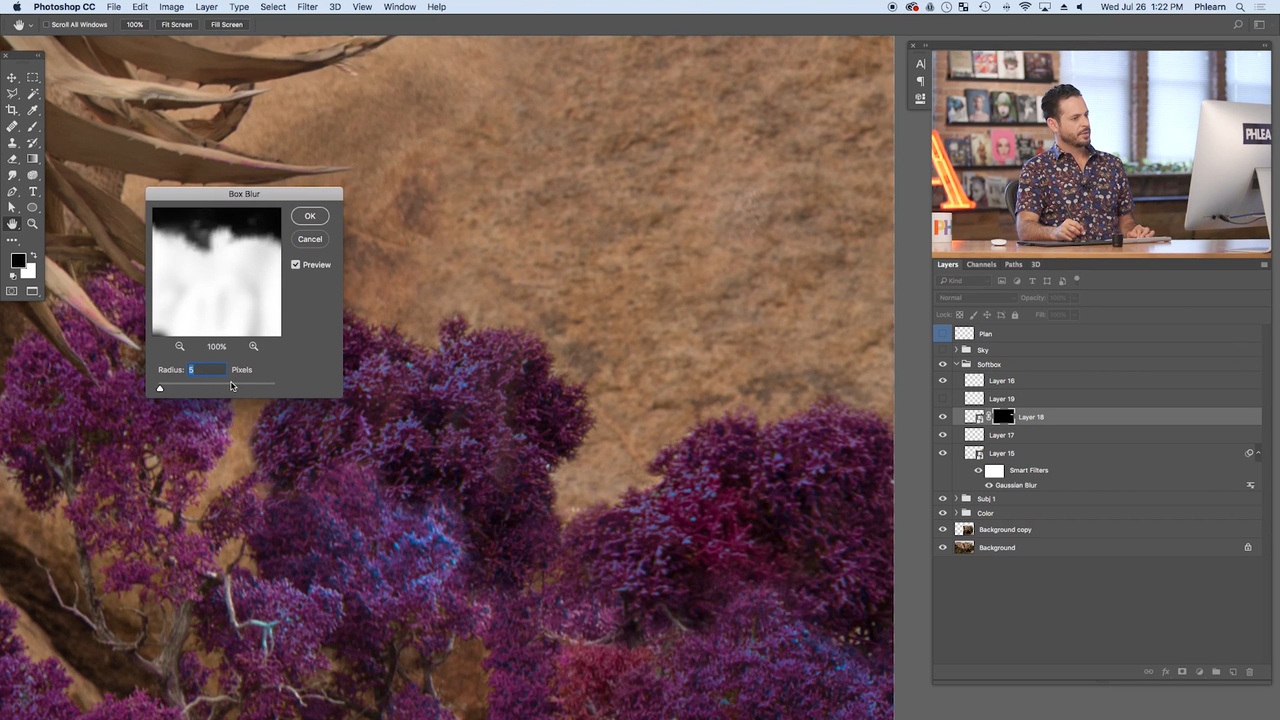1280x720 pixels.
Task: Expand the Color layer group
Action: click(956, 513)
